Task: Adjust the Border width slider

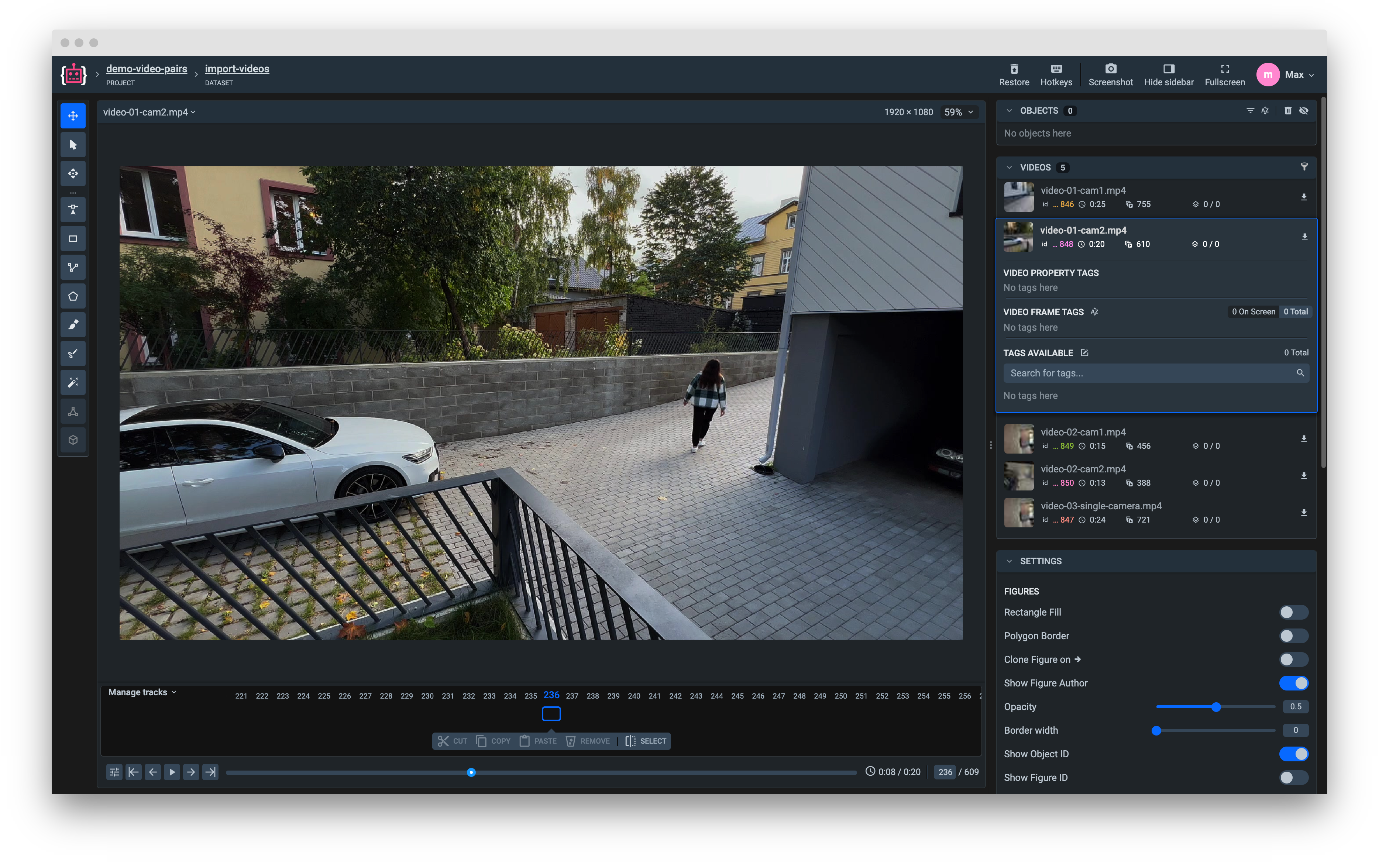Action: 1215,731
